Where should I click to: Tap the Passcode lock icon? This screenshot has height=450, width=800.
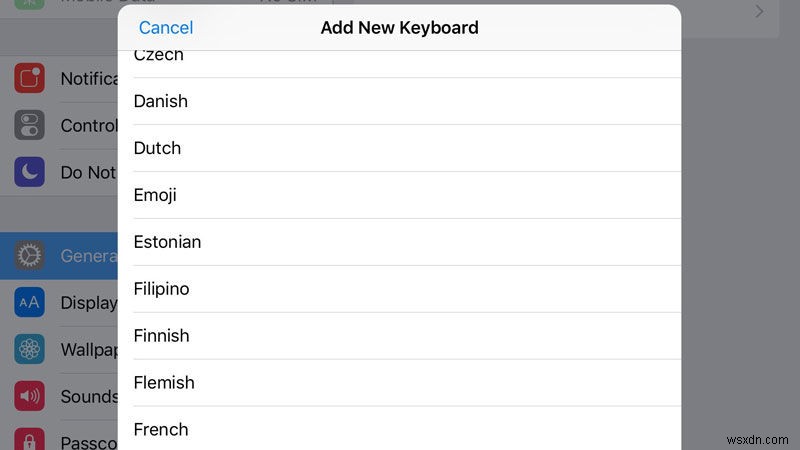[x=30, y=438]
